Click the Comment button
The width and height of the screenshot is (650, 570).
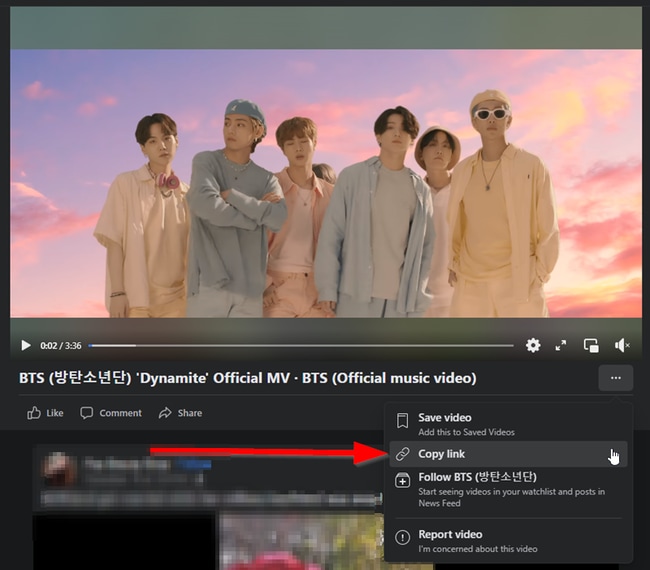(x=111, y=413)
